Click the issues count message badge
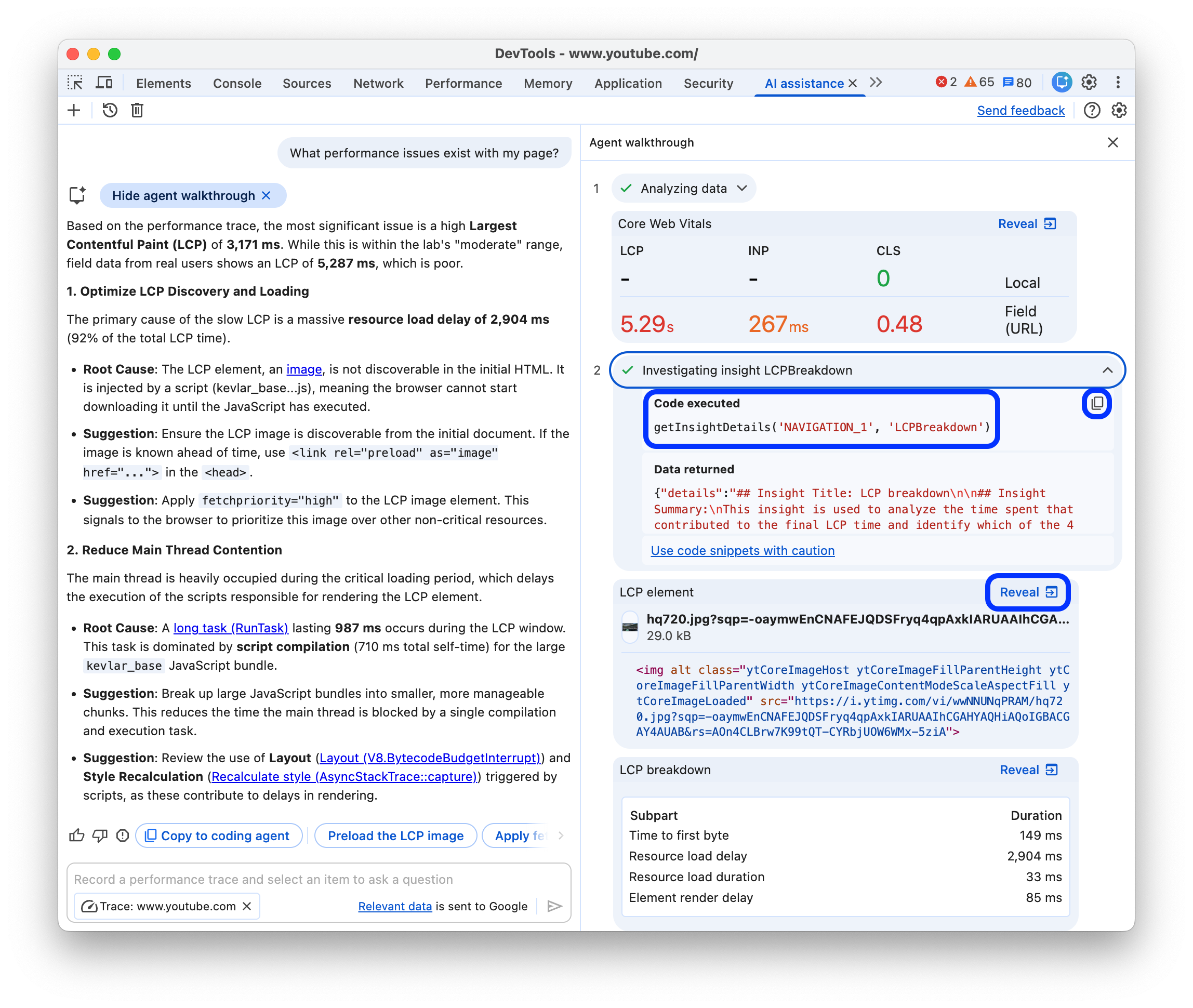 point(1017,83)
